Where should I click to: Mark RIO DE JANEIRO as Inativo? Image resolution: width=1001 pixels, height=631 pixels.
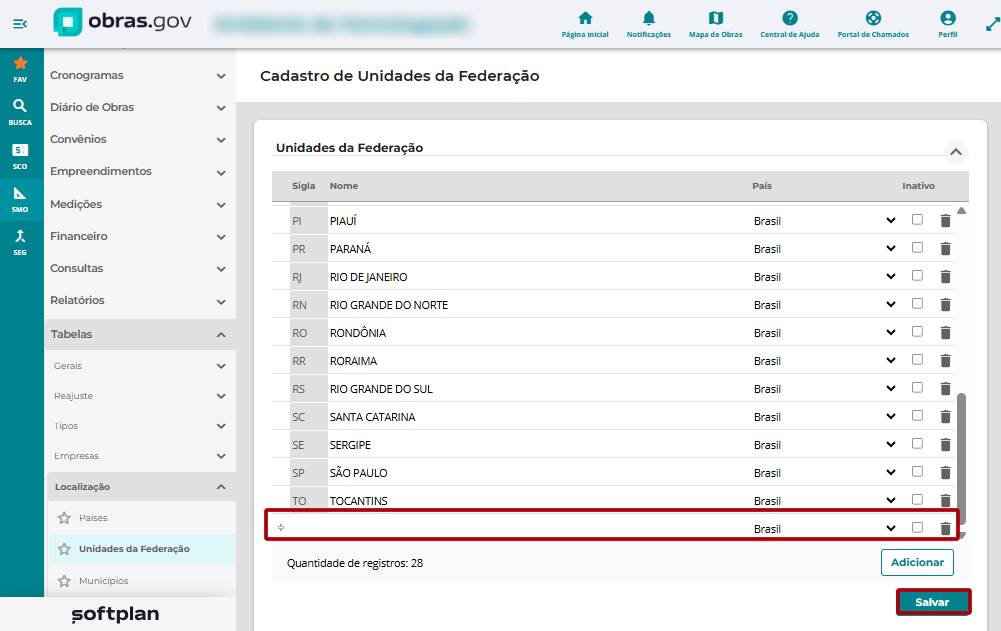[x=917, y=276]
